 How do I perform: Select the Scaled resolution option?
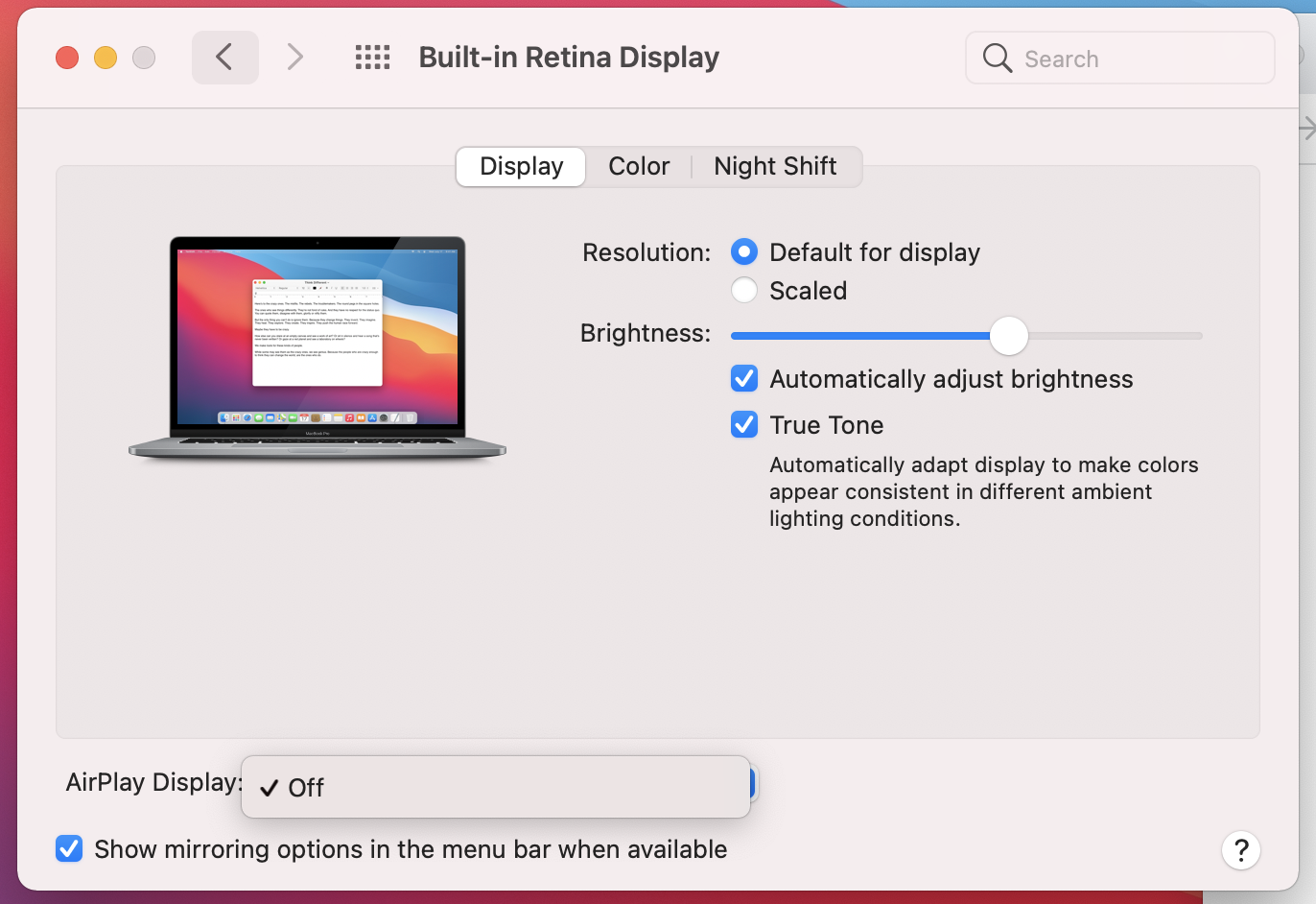(744, 291)
